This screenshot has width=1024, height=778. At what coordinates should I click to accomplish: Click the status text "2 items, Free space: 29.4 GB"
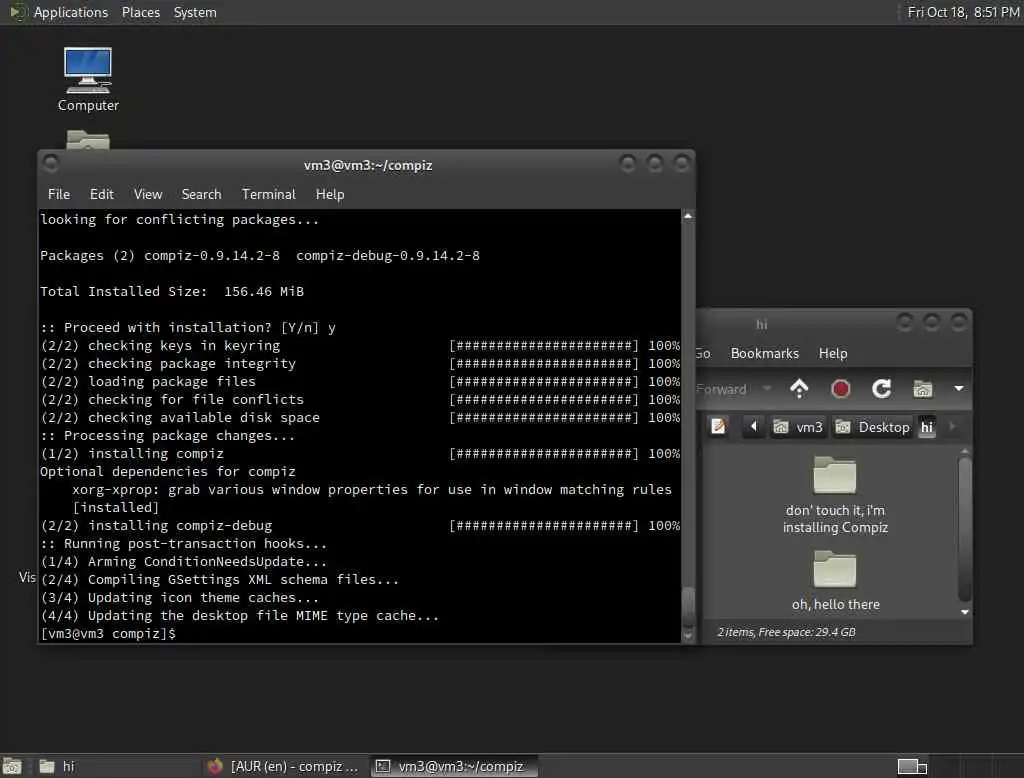[x=786, y=632]
